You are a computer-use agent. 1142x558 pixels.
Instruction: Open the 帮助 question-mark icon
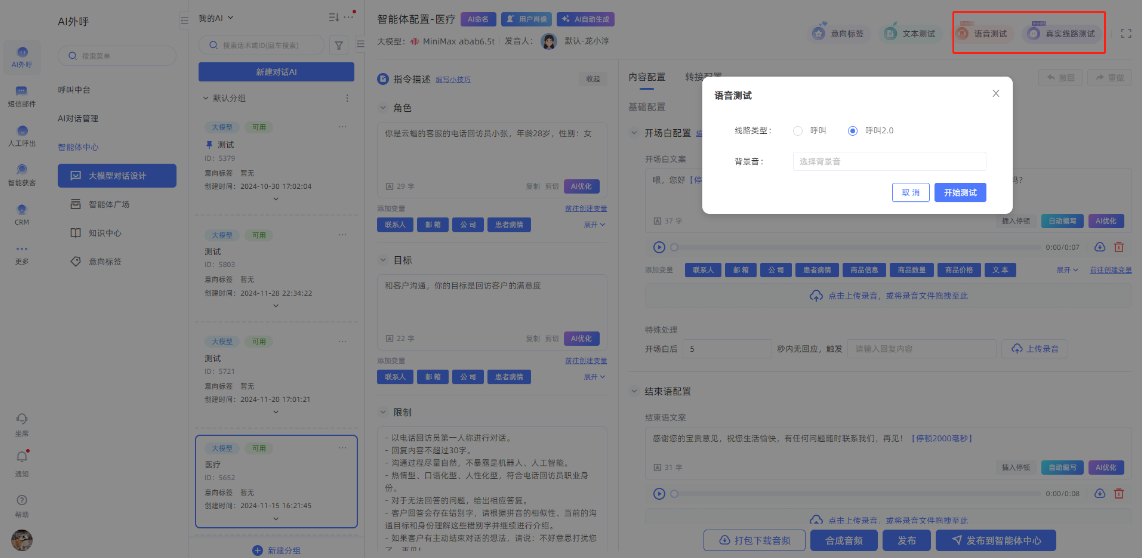pos(21,499)
